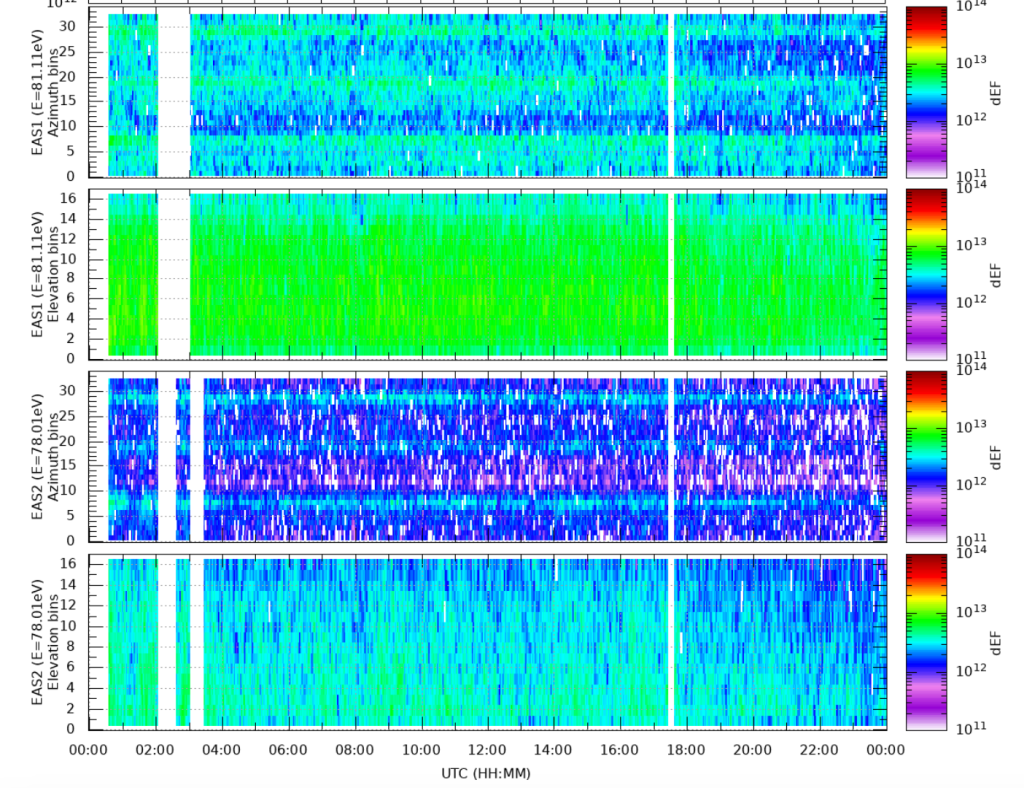Click the third panel's dEF color bar
This screenshot has width=1024, height=788.
[926, 456]
